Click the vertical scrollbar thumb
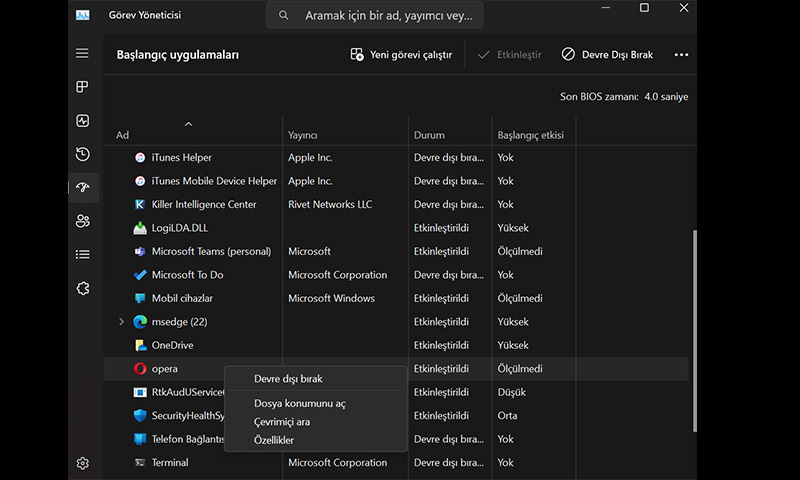Viewport: 800px width, 480px height. click(x=694, y=331)
